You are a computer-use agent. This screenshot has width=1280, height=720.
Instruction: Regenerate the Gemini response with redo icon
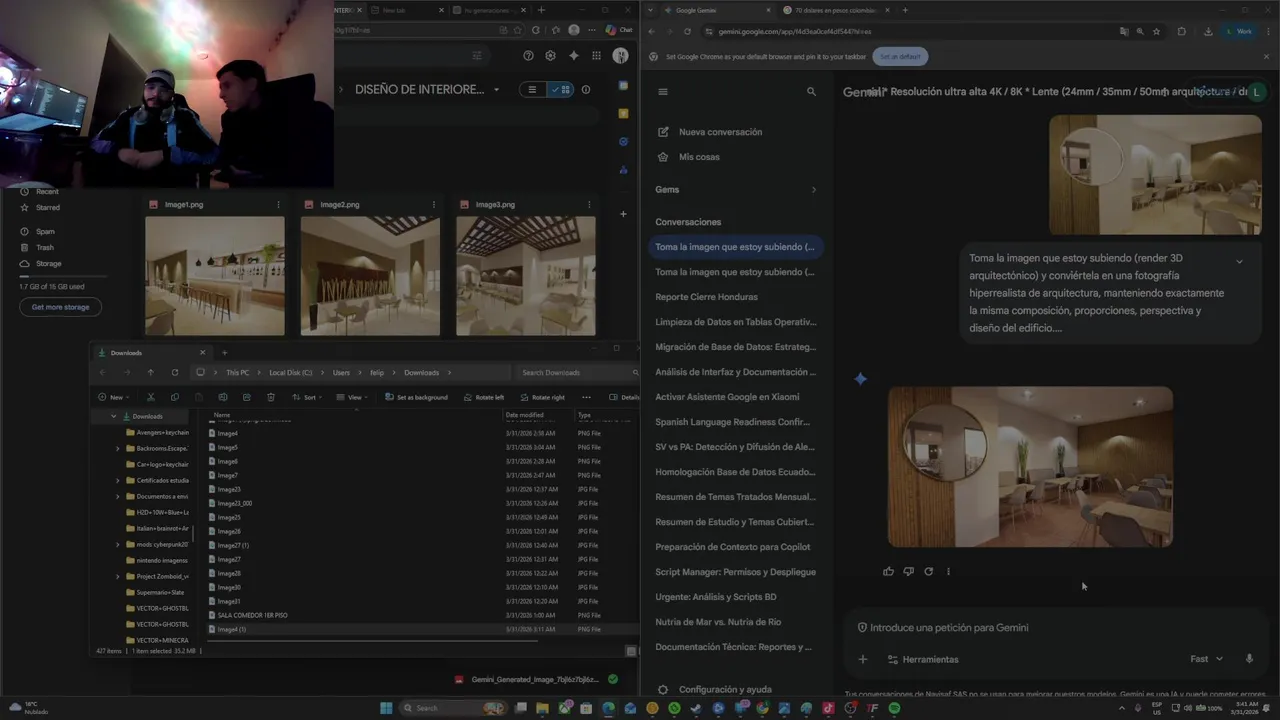point(928,572)
